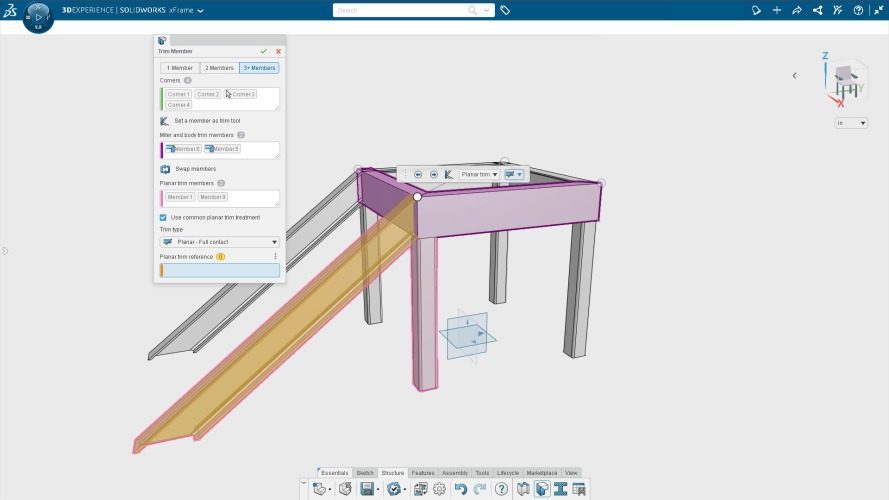Click the second part icon with arrow

(345, 489)
